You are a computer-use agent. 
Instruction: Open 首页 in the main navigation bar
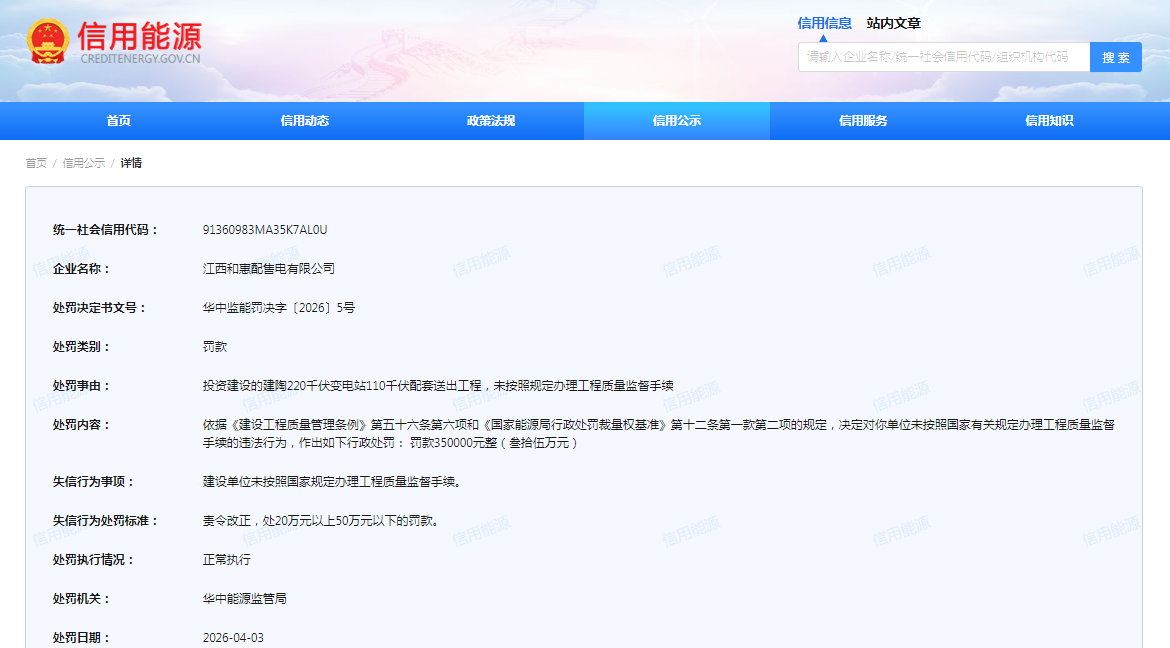(118, 121)
